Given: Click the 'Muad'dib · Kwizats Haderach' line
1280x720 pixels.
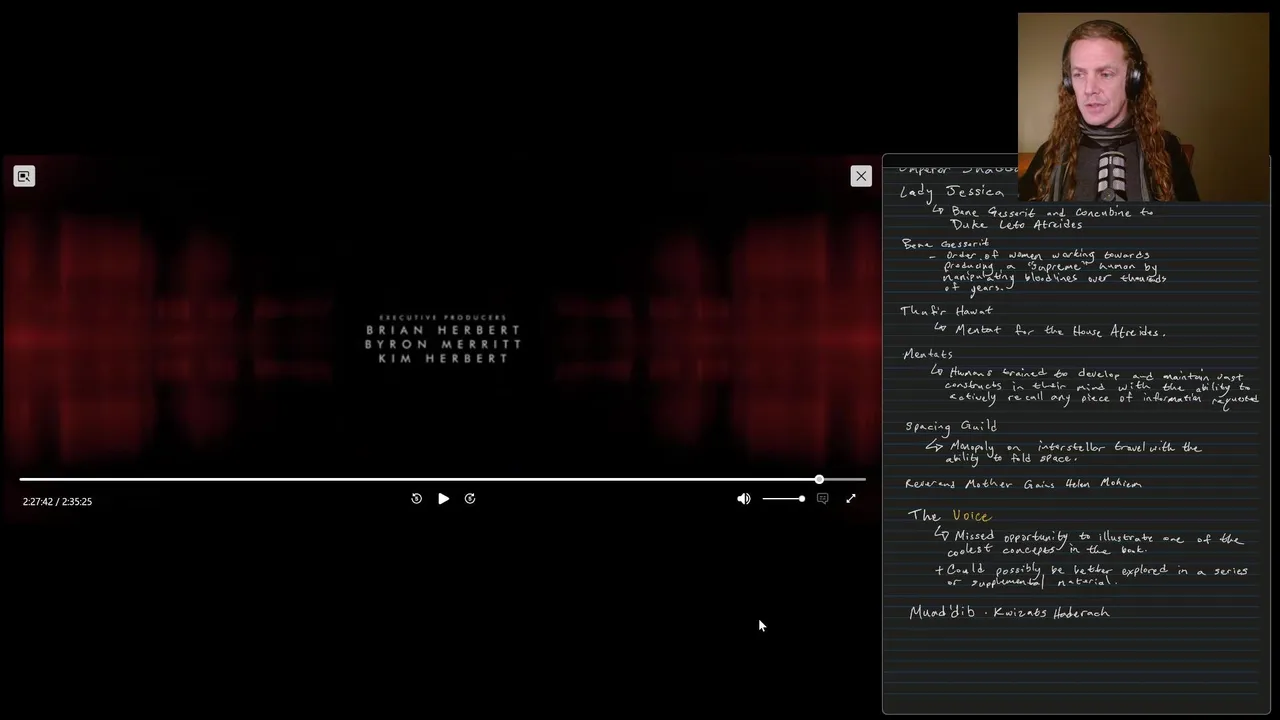Looking at the screenshot, I should 1009,612.
